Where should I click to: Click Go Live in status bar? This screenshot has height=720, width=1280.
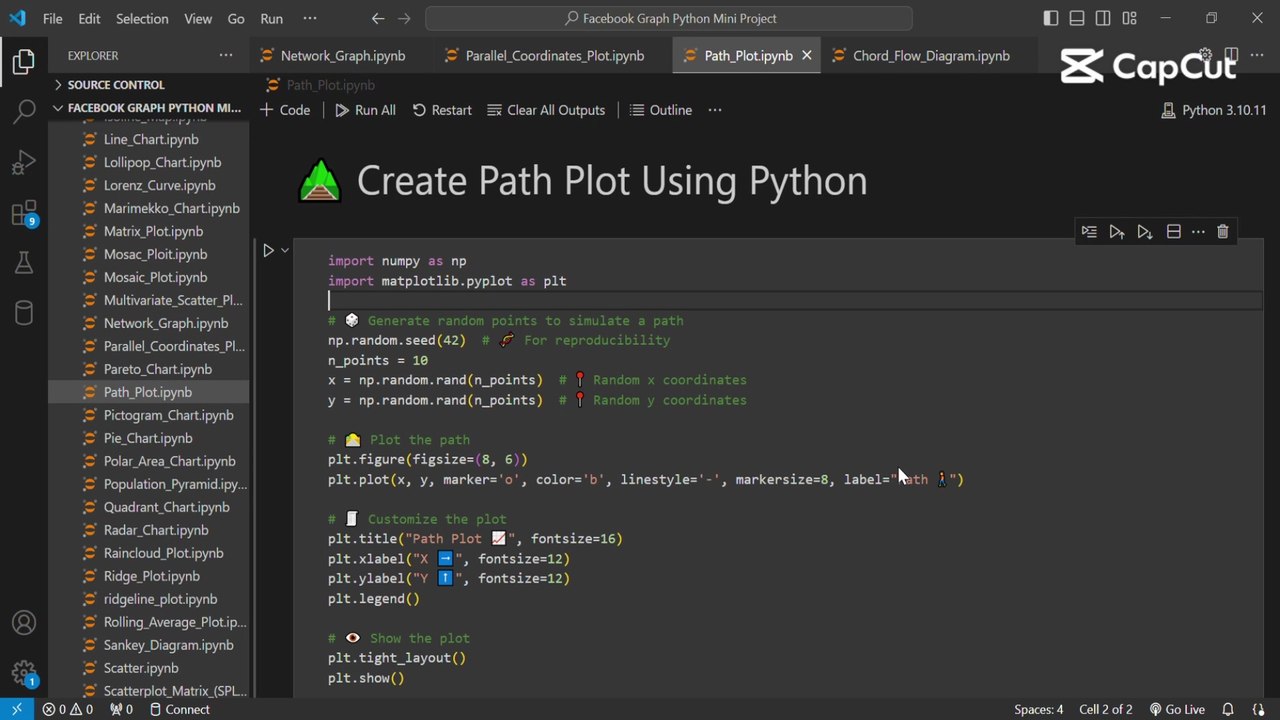pos(1177,709)
